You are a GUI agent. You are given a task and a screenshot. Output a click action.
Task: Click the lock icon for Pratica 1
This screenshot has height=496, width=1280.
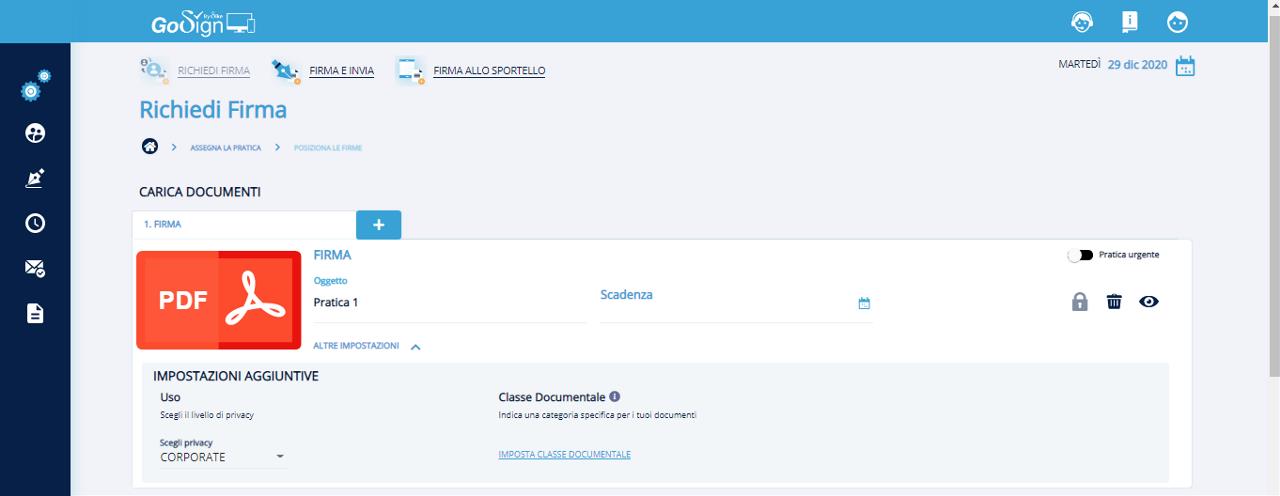[x=1079, y=301]
